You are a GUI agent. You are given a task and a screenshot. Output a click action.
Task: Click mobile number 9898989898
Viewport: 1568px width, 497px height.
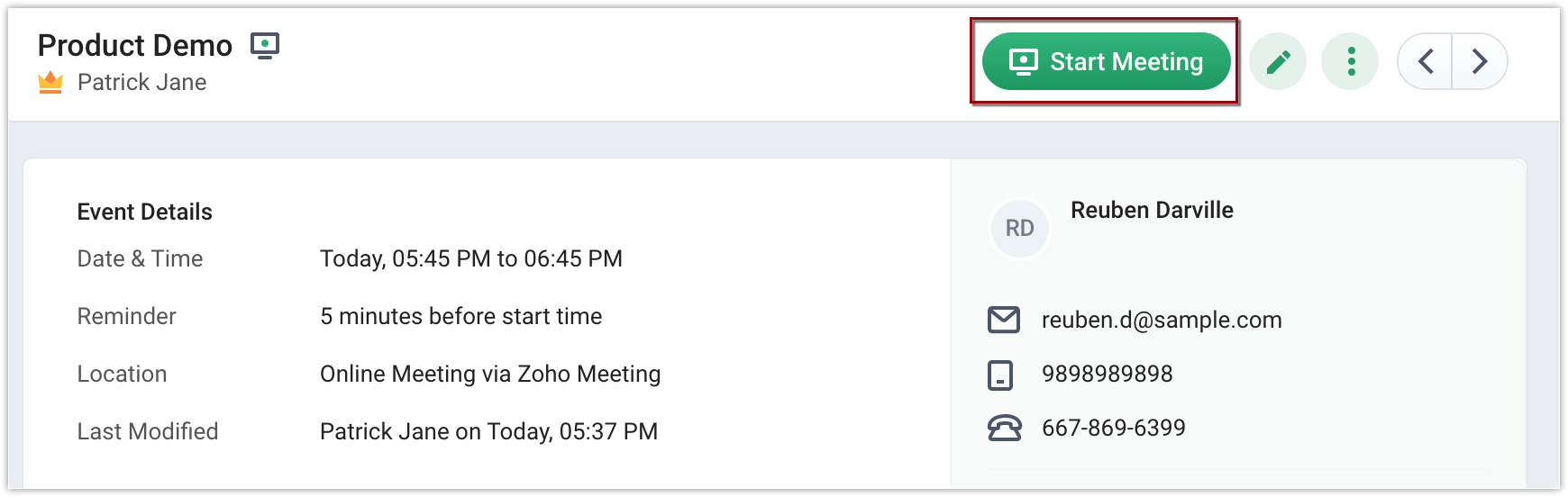click(1108, 374)
